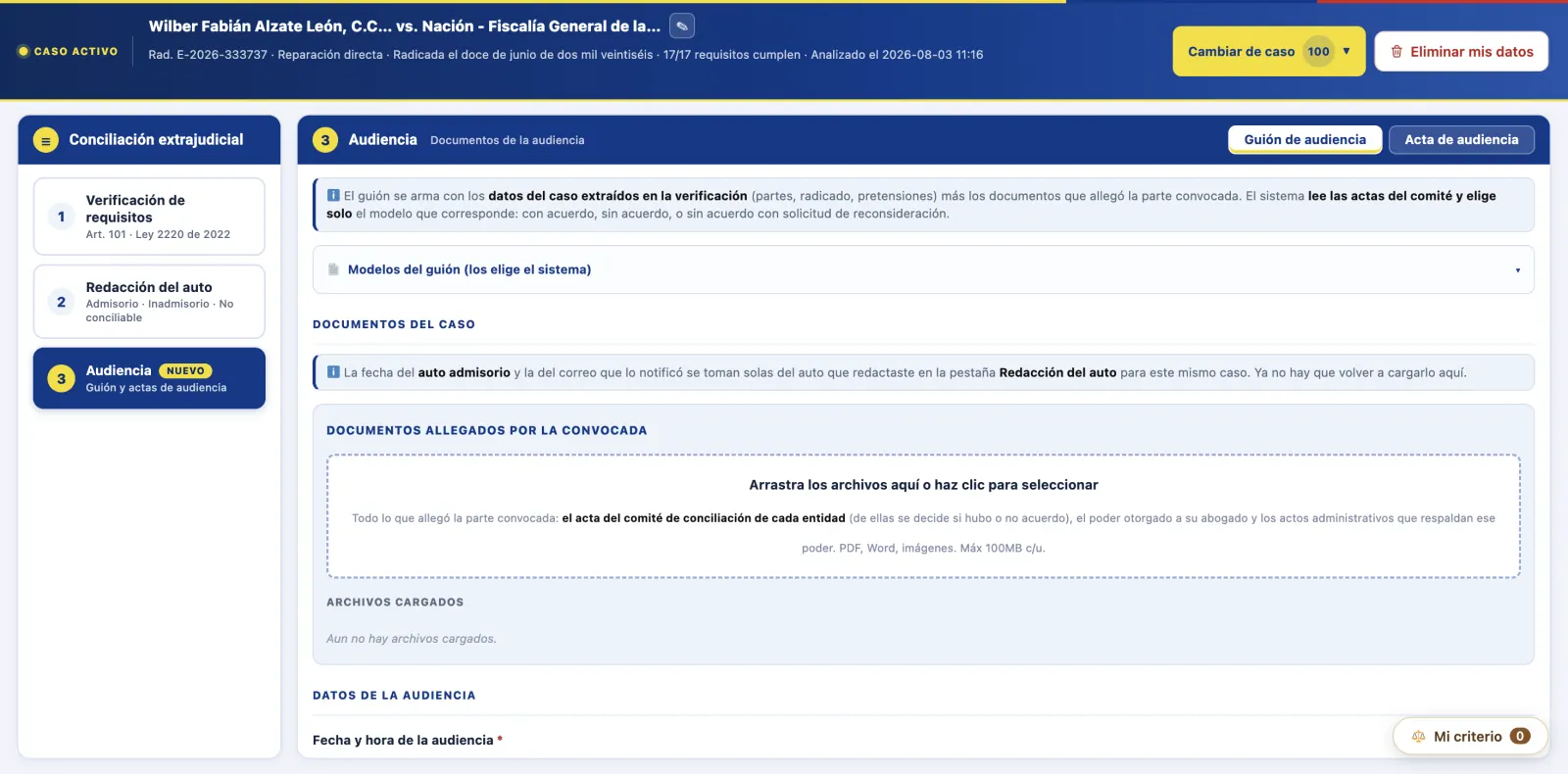Open step 1 Verificación de requisitos
1568x774 pixels.
click(149, 217)
